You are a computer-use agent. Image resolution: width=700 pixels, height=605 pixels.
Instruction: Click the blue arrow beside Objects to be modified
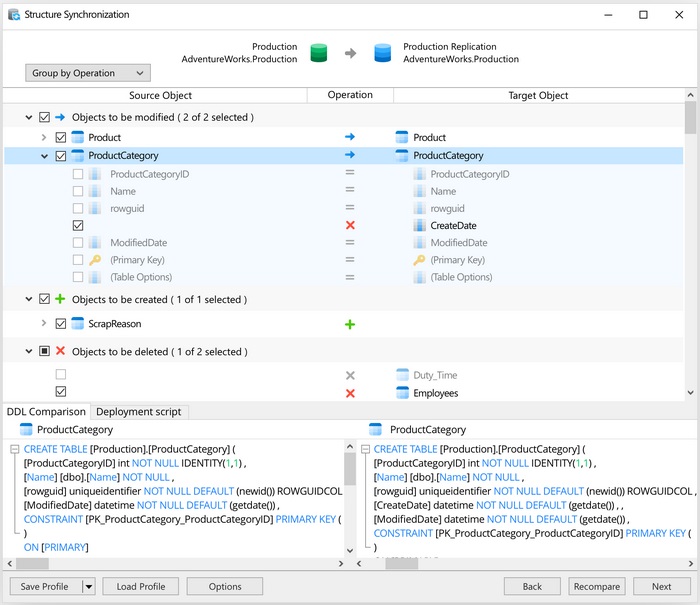[x=60, y=117]
